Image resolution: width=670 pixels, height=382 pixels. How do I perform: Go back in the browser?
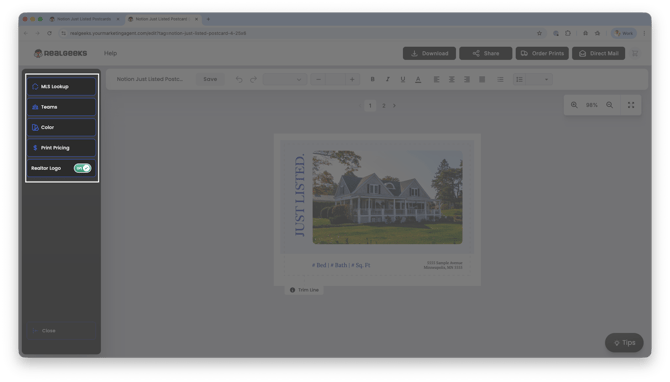(x=26, y=33)
